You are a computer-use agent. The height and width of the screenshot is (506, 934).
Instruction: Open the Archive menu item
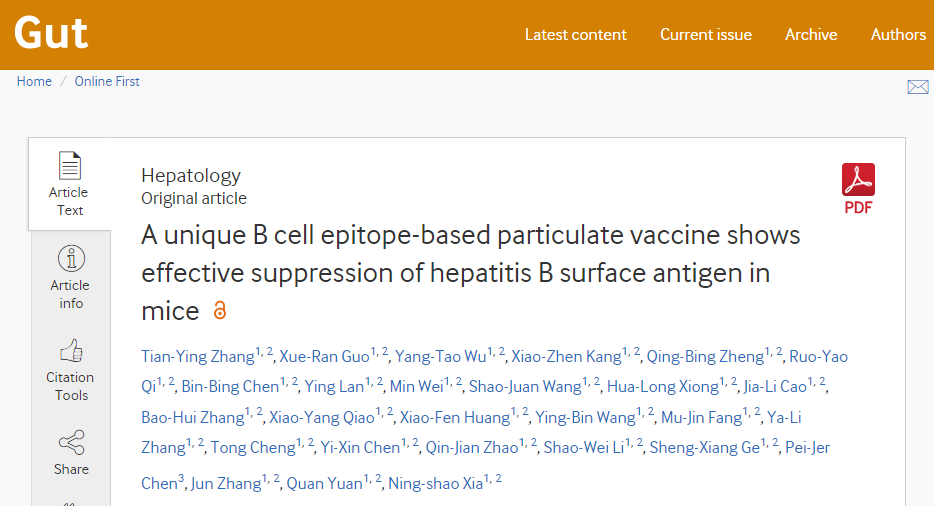[810, 34]
